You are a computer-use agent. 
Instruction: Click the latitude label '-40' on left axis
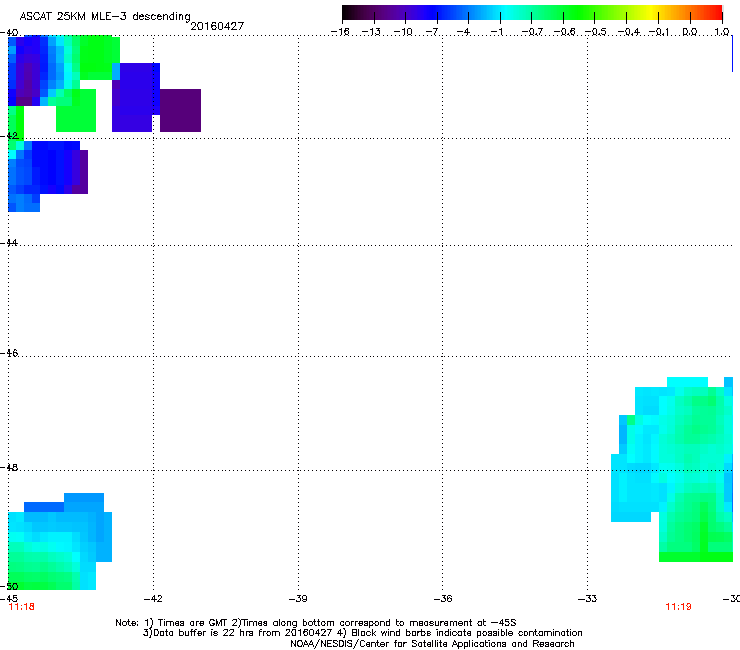9,33
